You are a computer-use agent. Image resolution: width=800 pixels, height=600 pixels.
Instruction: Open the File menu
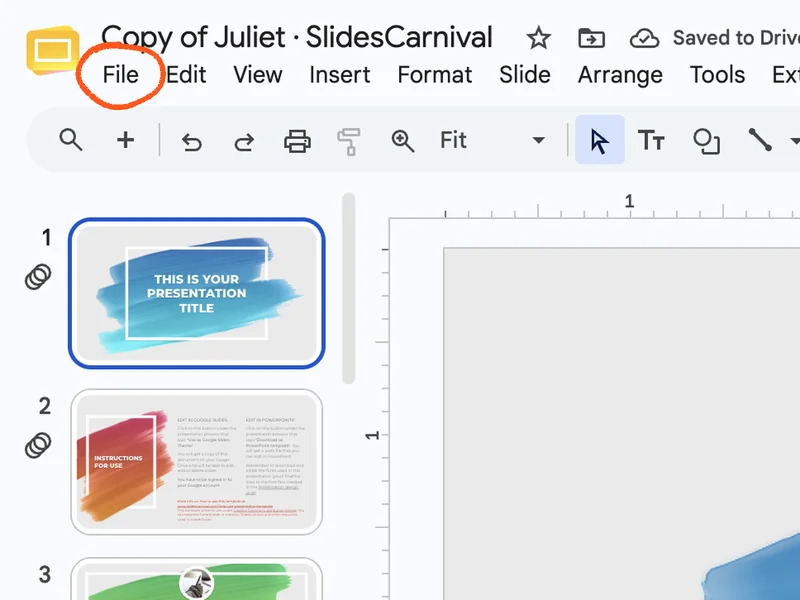(x=121, y=75)
